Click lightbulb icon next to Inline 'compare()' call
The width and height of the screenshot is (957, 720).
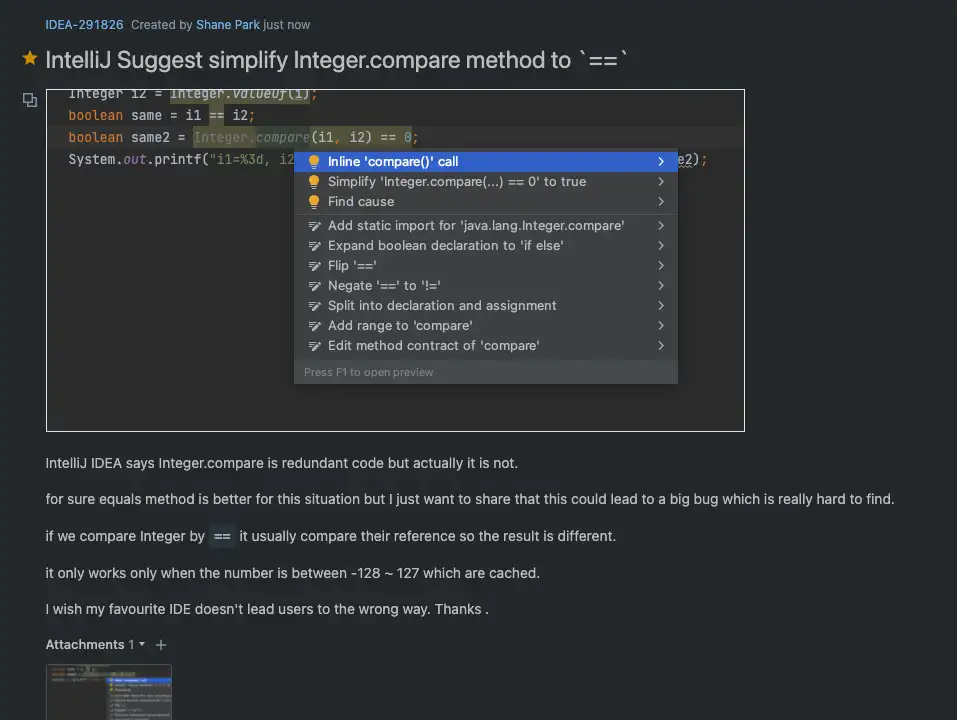314,162
